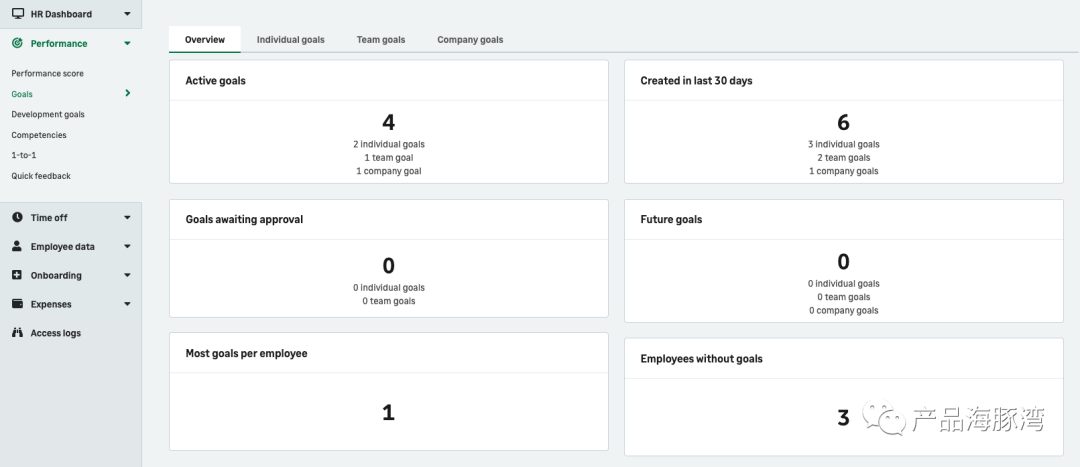The width and height of the screenshot is (1080, 467).
Task: Click the Onboarding plus icon
Action: [17, 275]
